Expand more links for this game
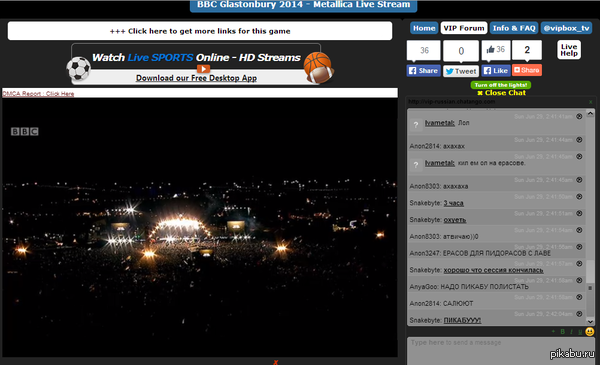The height and width of the screenshot is (365, 600). (x=200, y=31)
